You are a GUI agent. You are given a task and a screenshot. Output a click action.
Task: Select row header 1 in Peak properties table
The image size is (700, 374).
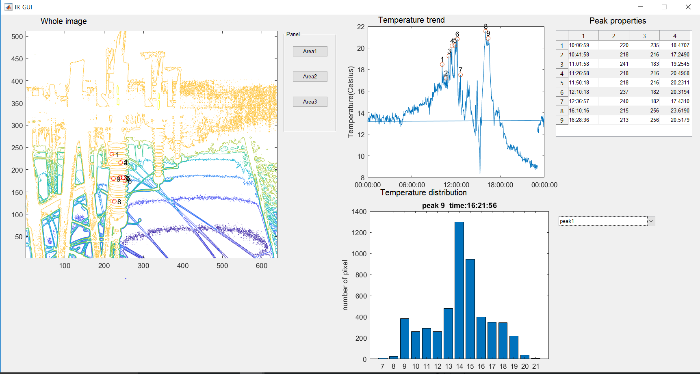click(x=562, y=45)
